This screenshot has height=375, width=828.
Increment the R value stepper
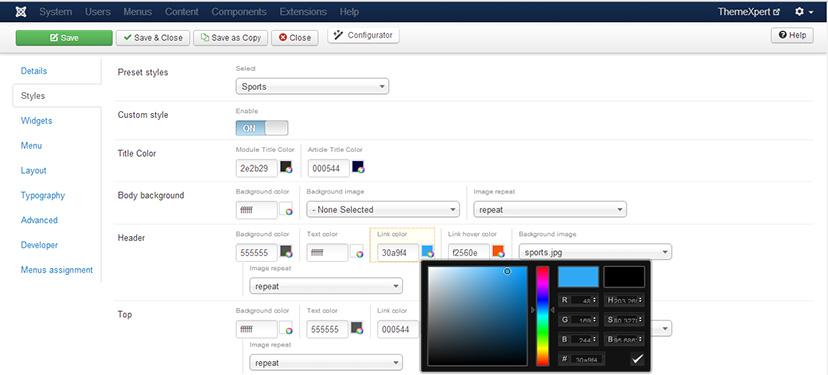[595, 298]
